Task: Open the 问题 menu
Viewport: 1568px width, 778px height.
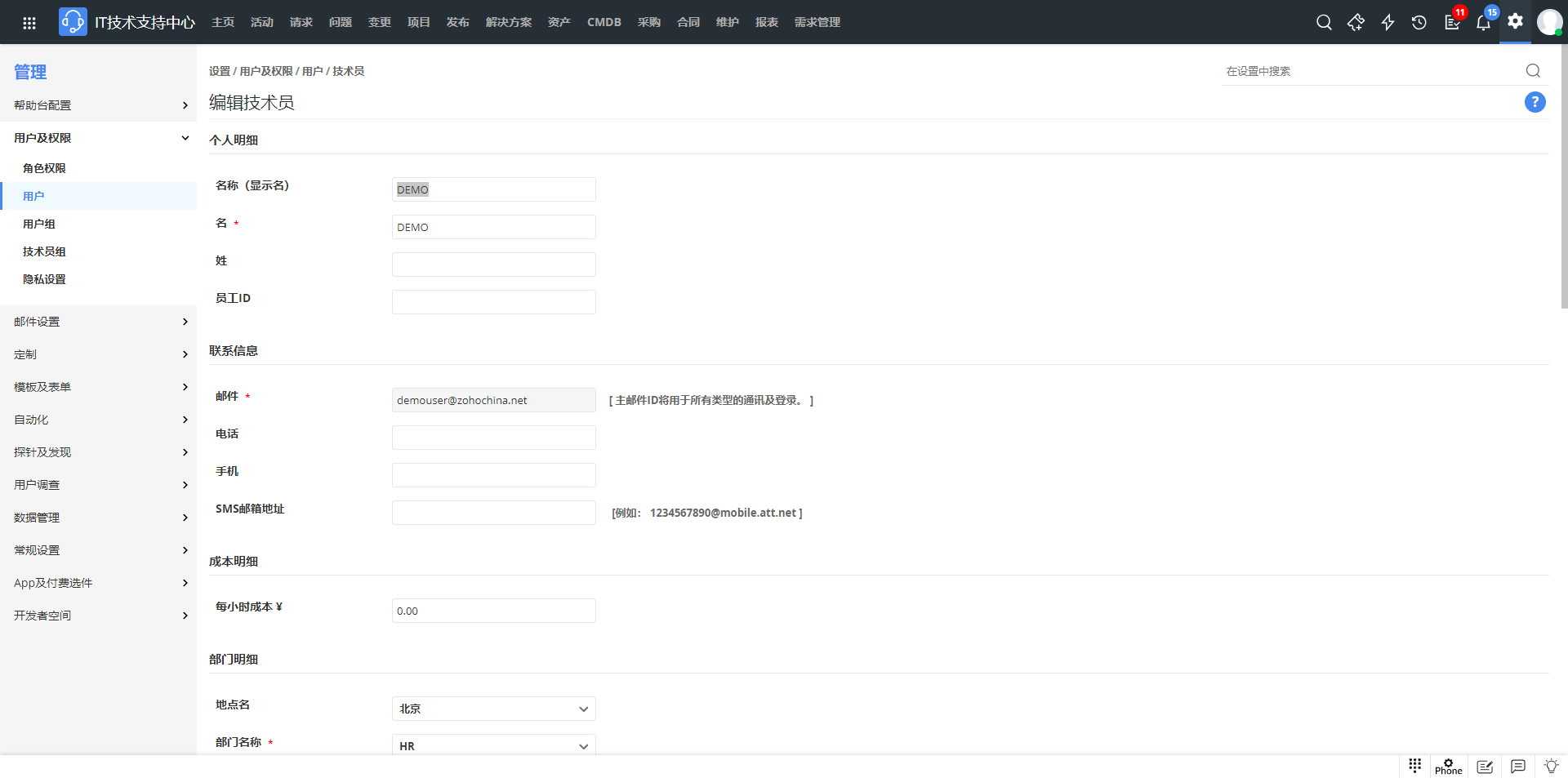Action: [x=341, y=22]
